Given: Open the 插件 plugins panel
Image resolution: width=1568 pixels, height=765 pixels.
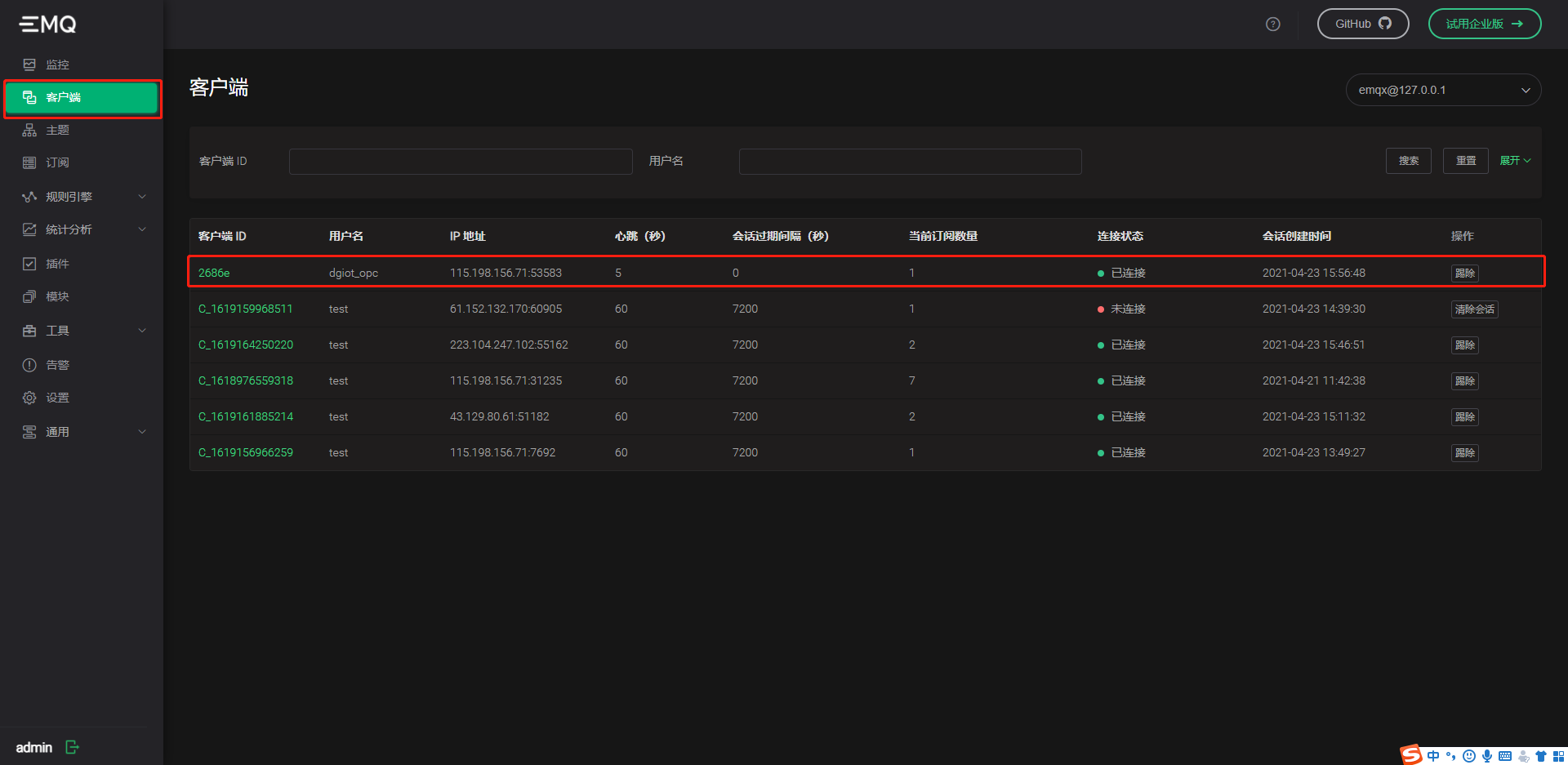Looking at the screenshot, I should [x=57, y=263].
